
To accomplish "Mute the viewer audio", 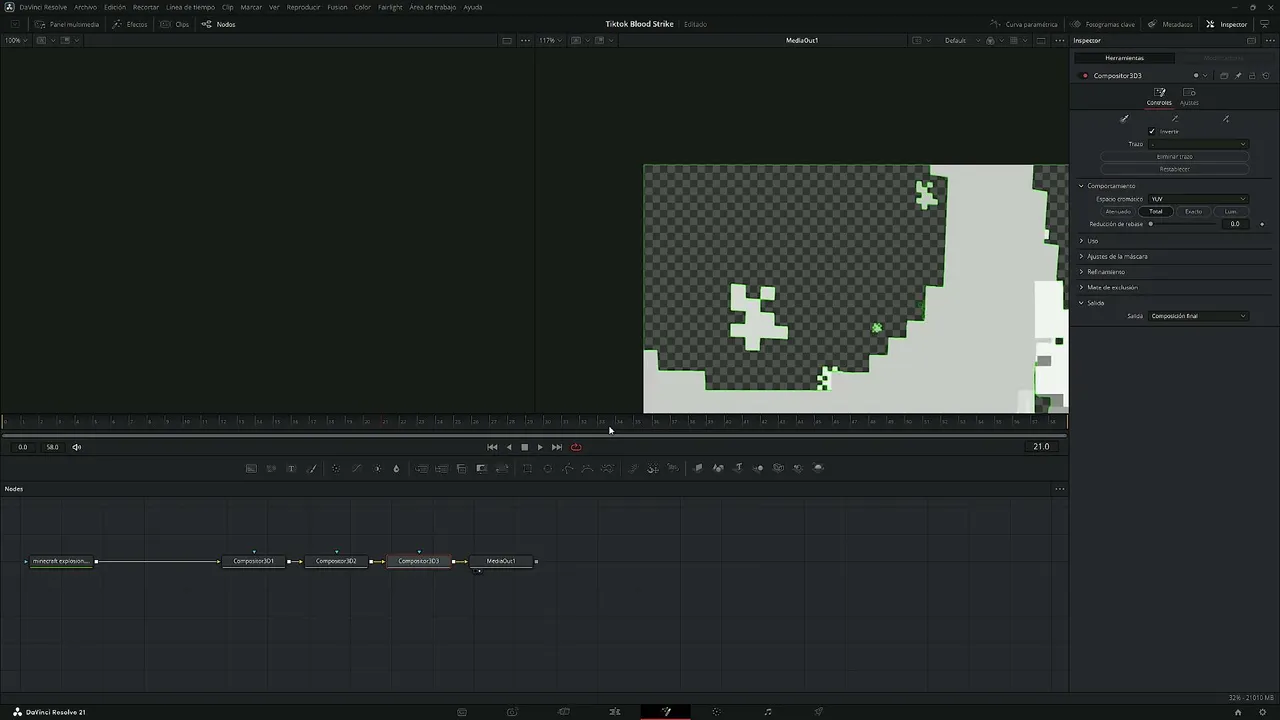I will click(76, 447).
